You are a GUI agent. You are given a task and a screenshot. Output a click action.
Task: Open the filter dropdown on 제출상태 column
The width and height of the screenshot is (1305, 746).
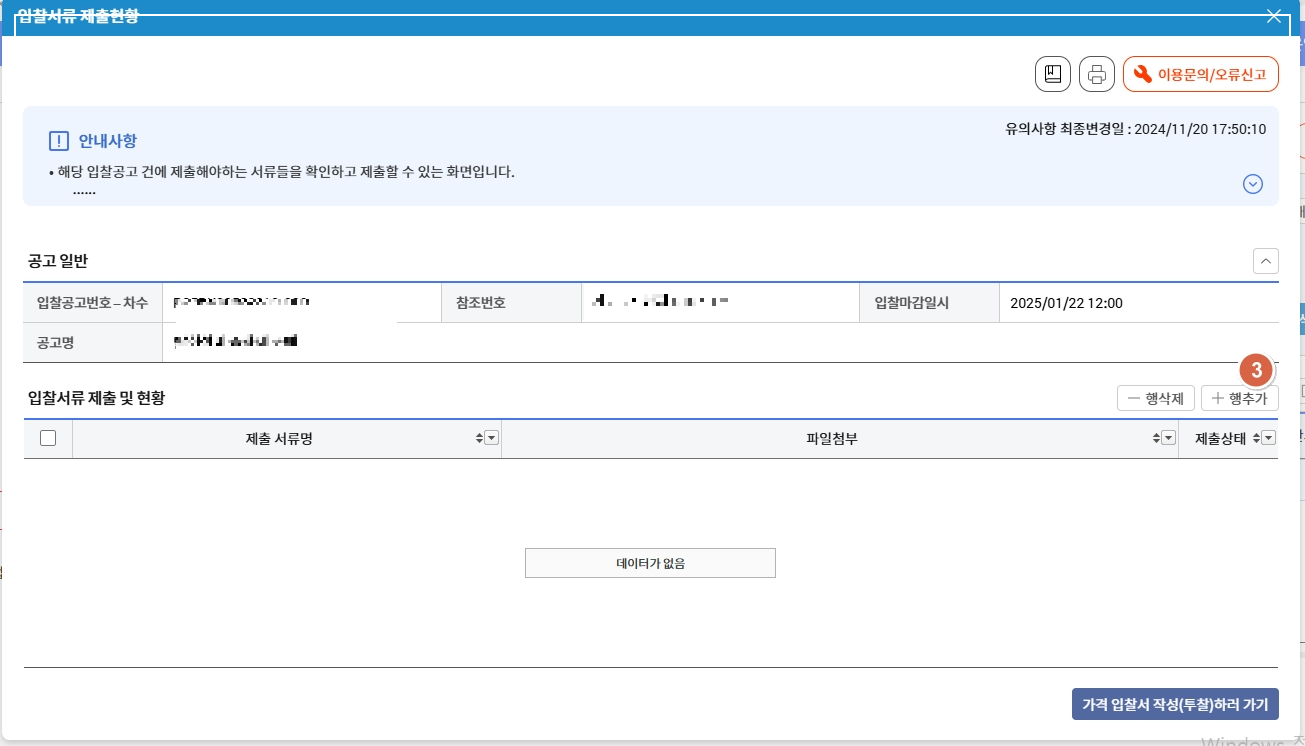click(x=1266, y=437)
